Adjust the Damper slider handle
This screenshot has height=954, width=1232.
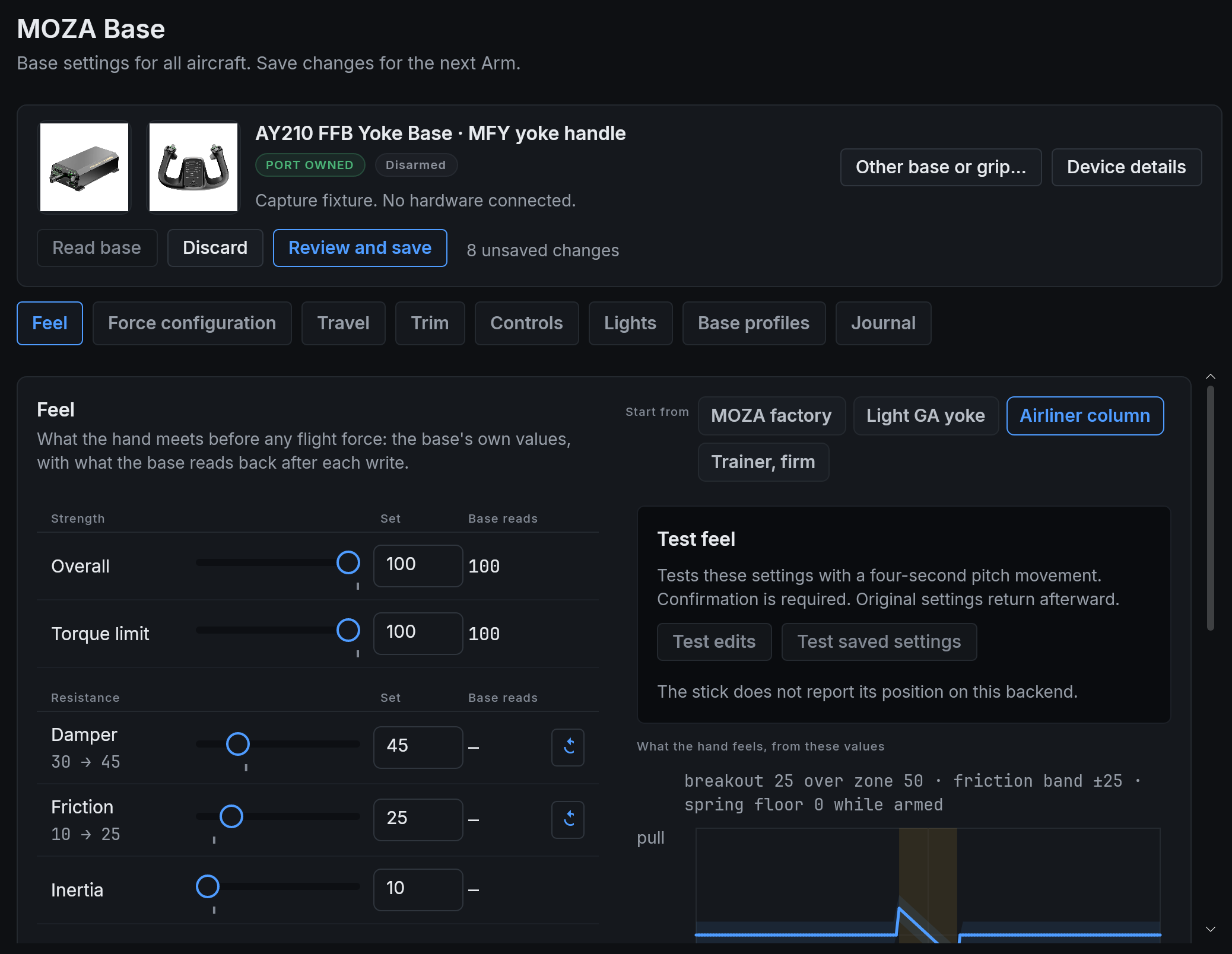tap(238, 744)
